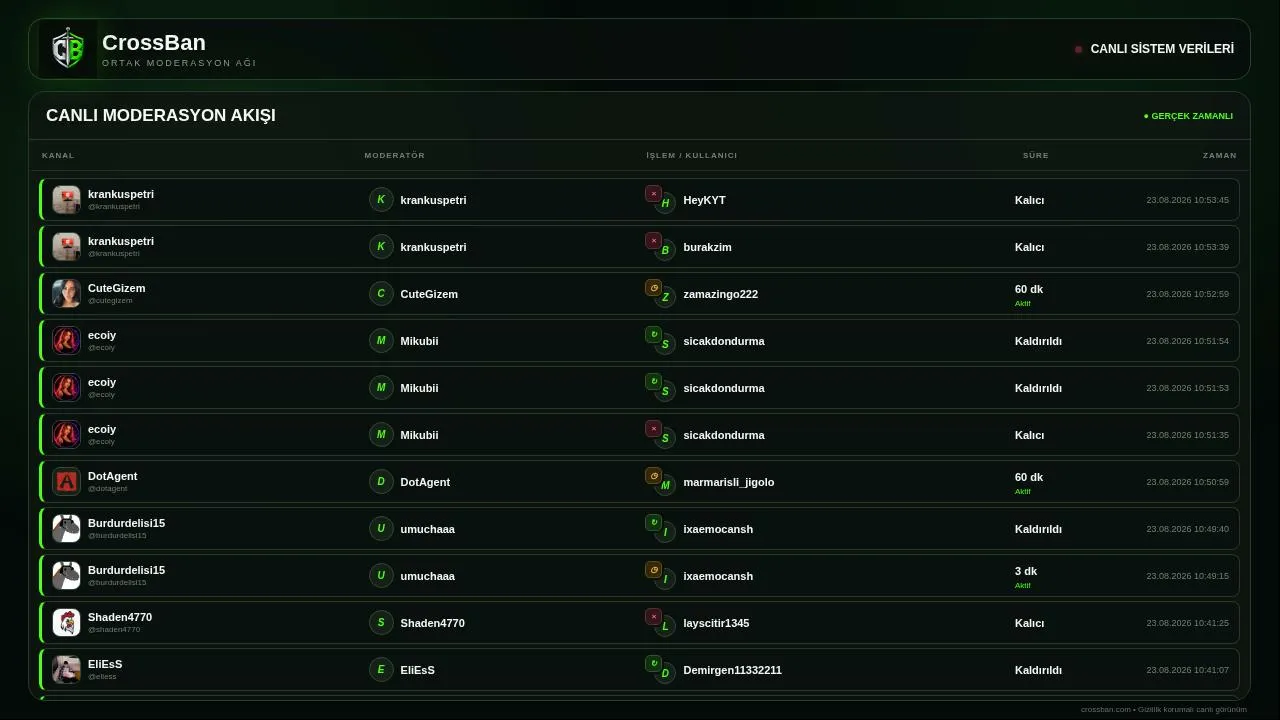Select the Demirgen11332211 user row
Screen dimensions: 1280x720
(x=640, y=670)
